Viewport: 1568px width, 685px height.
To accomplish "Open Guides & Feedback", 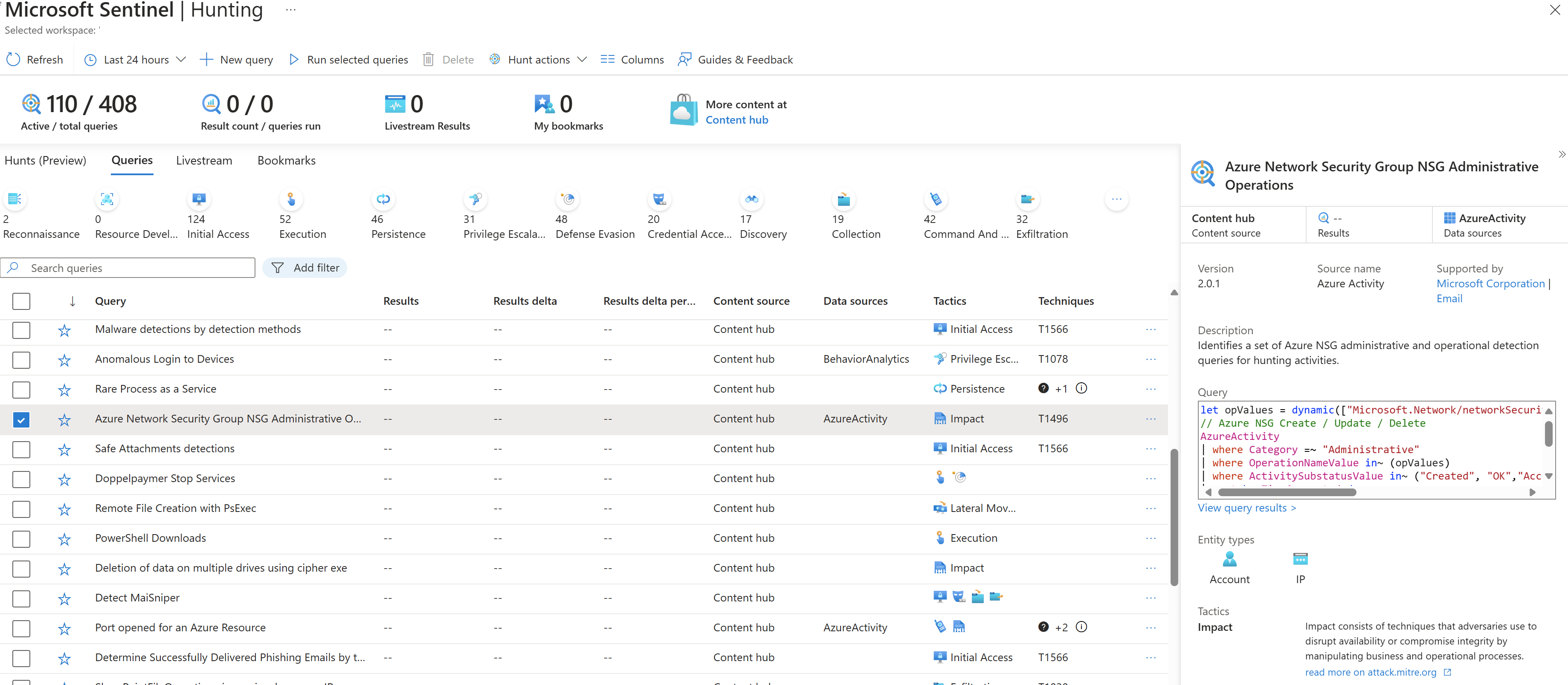I will pos(735,60).
